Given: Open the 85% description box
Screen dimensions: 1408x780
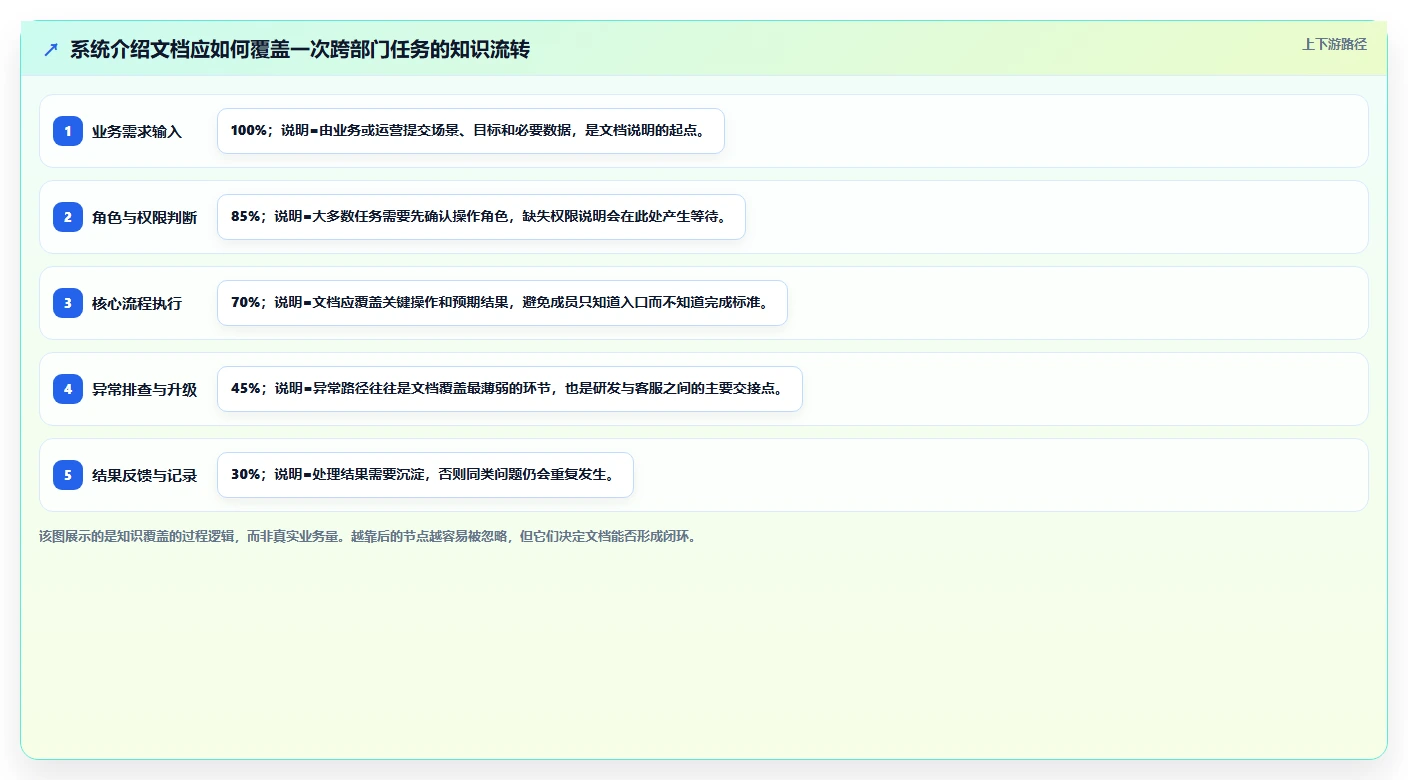Looking at the screenshot, I should click(481, 217).
